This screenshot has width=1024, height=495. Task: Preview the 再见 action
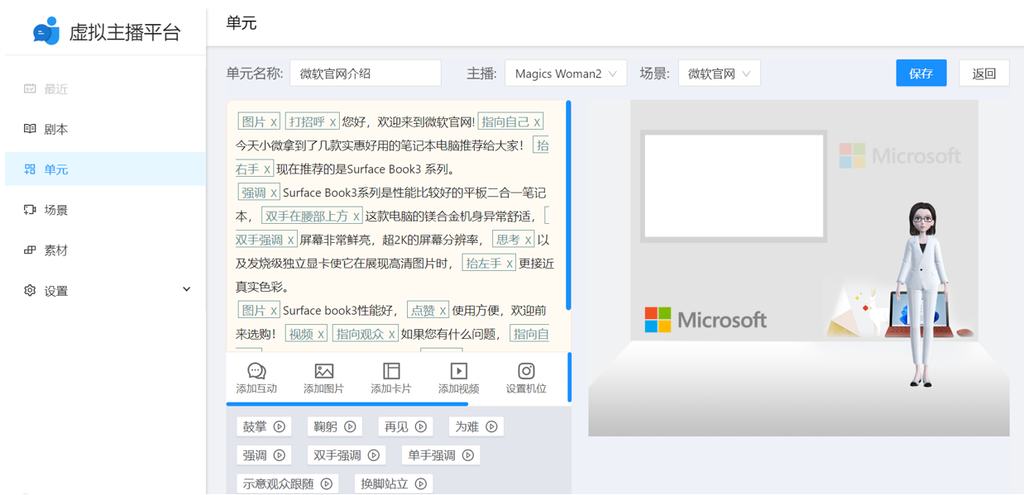pyautogui.click(x=420, y=426)
